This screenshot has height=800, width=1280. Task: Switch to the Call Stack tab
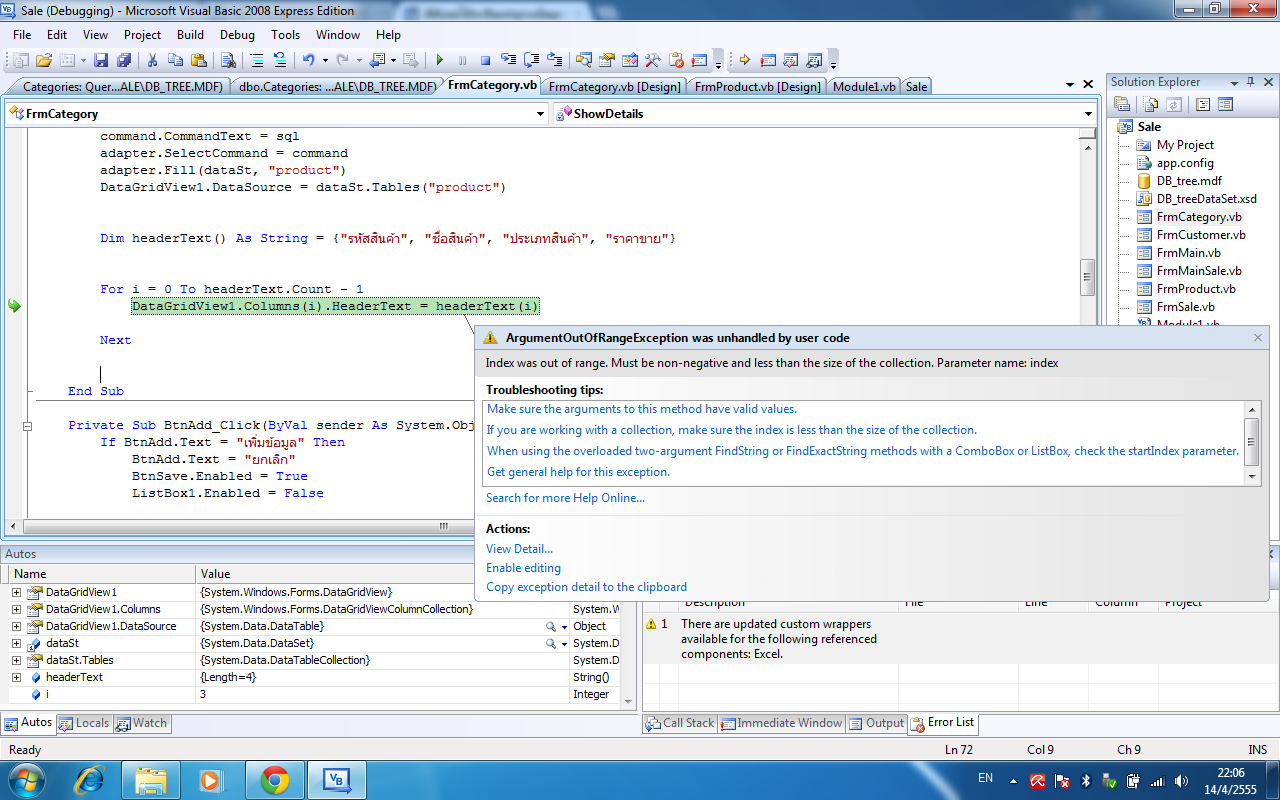pyautogui.click(x=680, y=723)
